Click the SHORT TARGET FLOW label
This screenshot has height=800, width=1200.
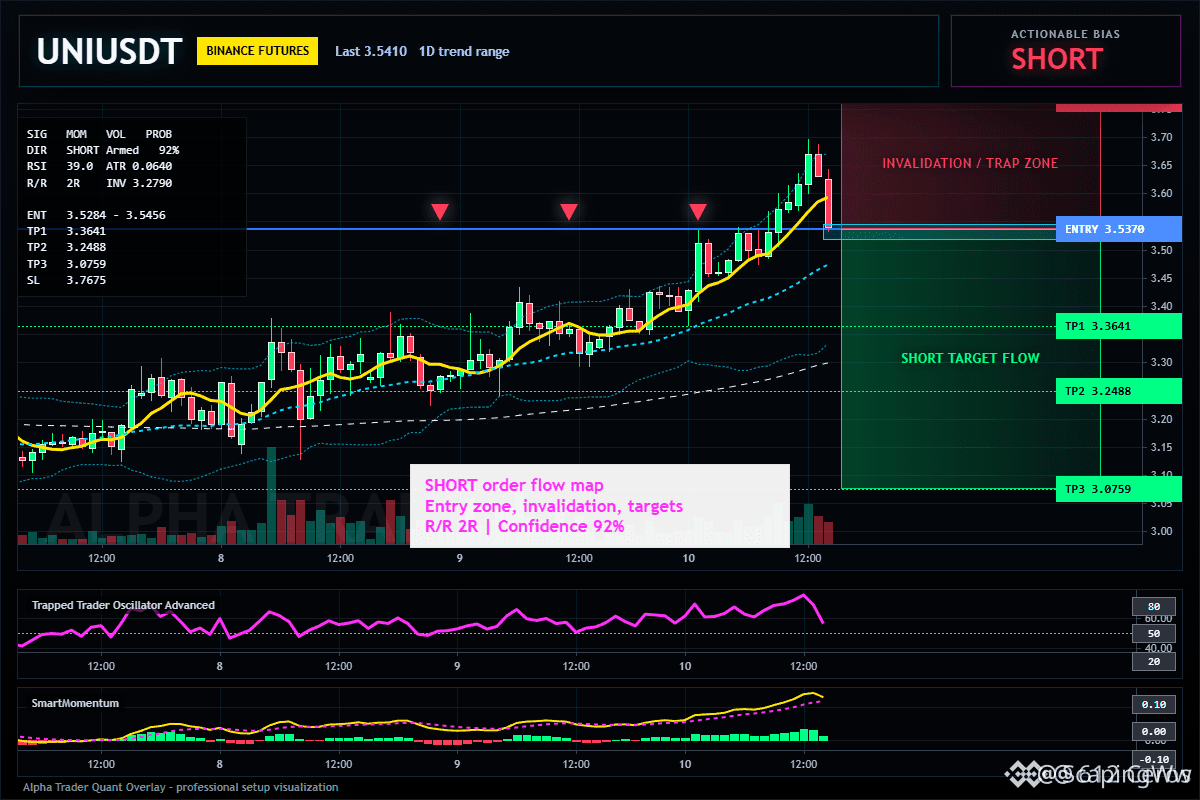(970, 358)
